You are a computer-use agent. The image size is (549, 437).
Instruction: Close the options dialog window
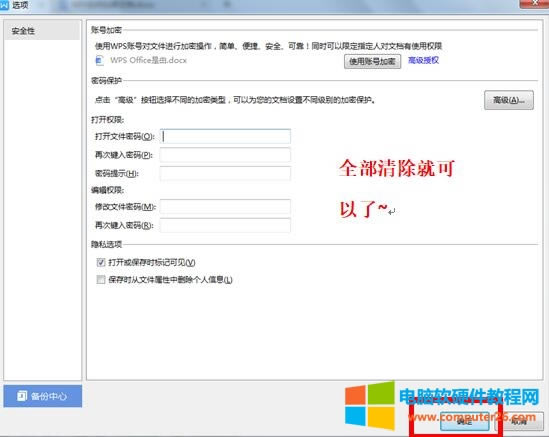tap(534, 3)
